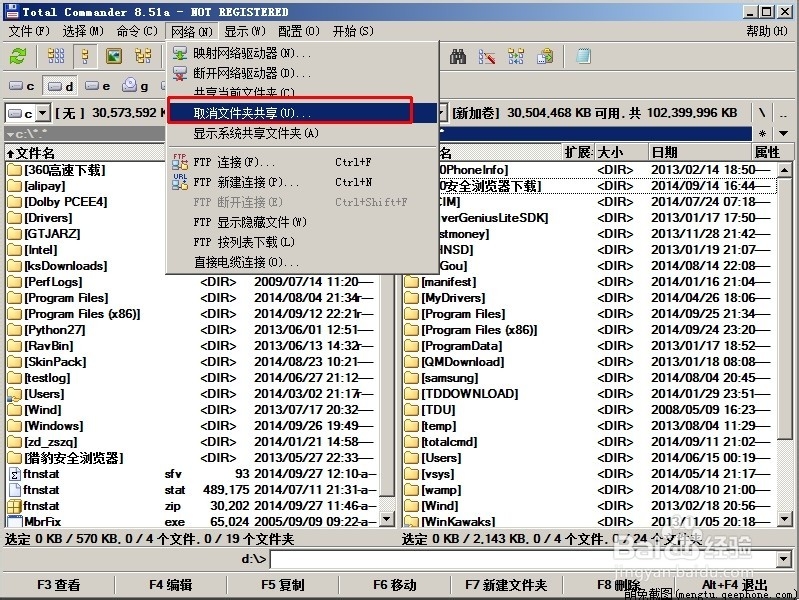The image size is (799, 600).
Task: Click the Multi-rename tool icon
Action: coord(487,57)
